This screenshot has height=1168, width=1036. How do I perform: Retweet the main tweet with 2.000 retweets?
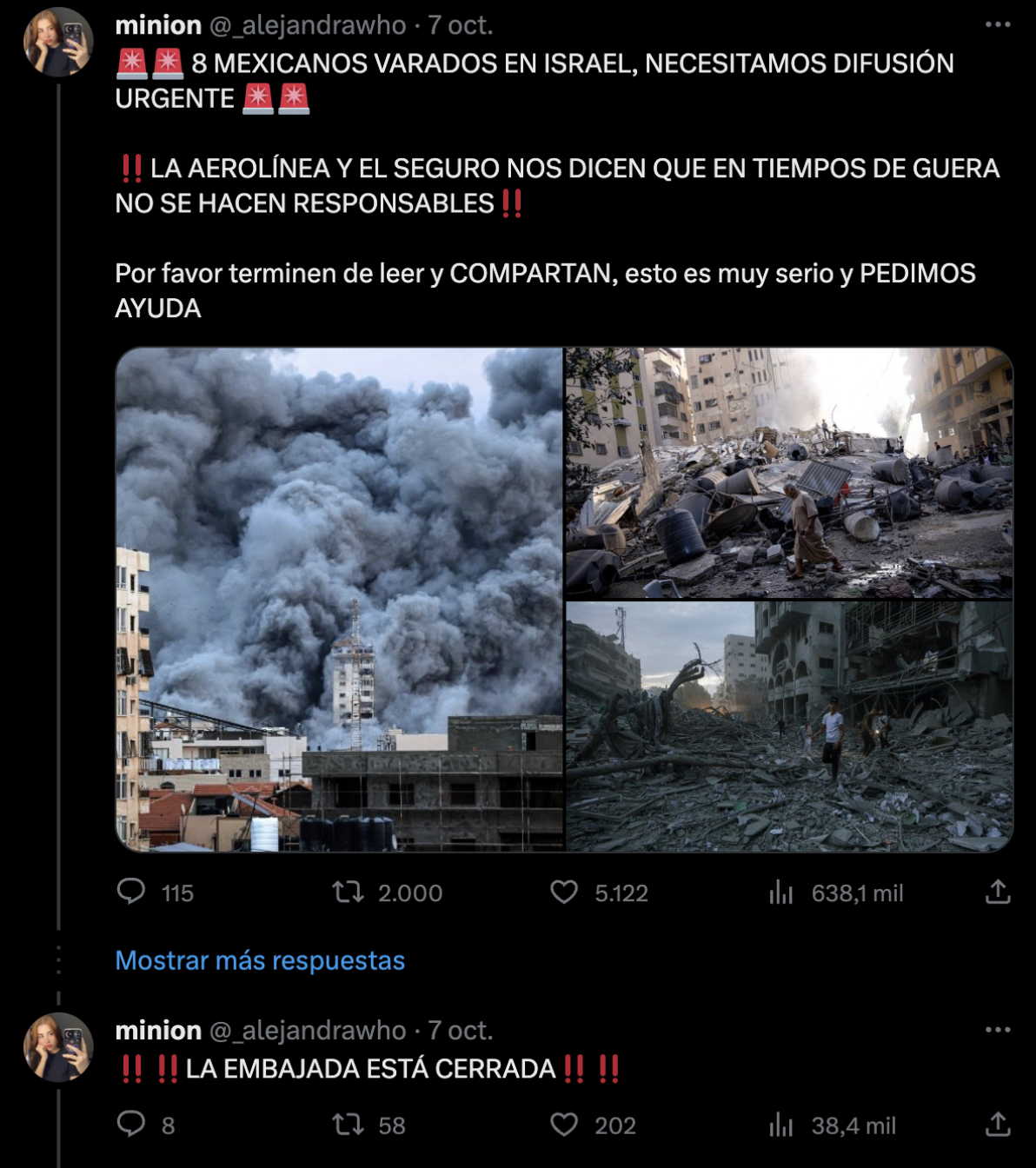tap(349, 892)
